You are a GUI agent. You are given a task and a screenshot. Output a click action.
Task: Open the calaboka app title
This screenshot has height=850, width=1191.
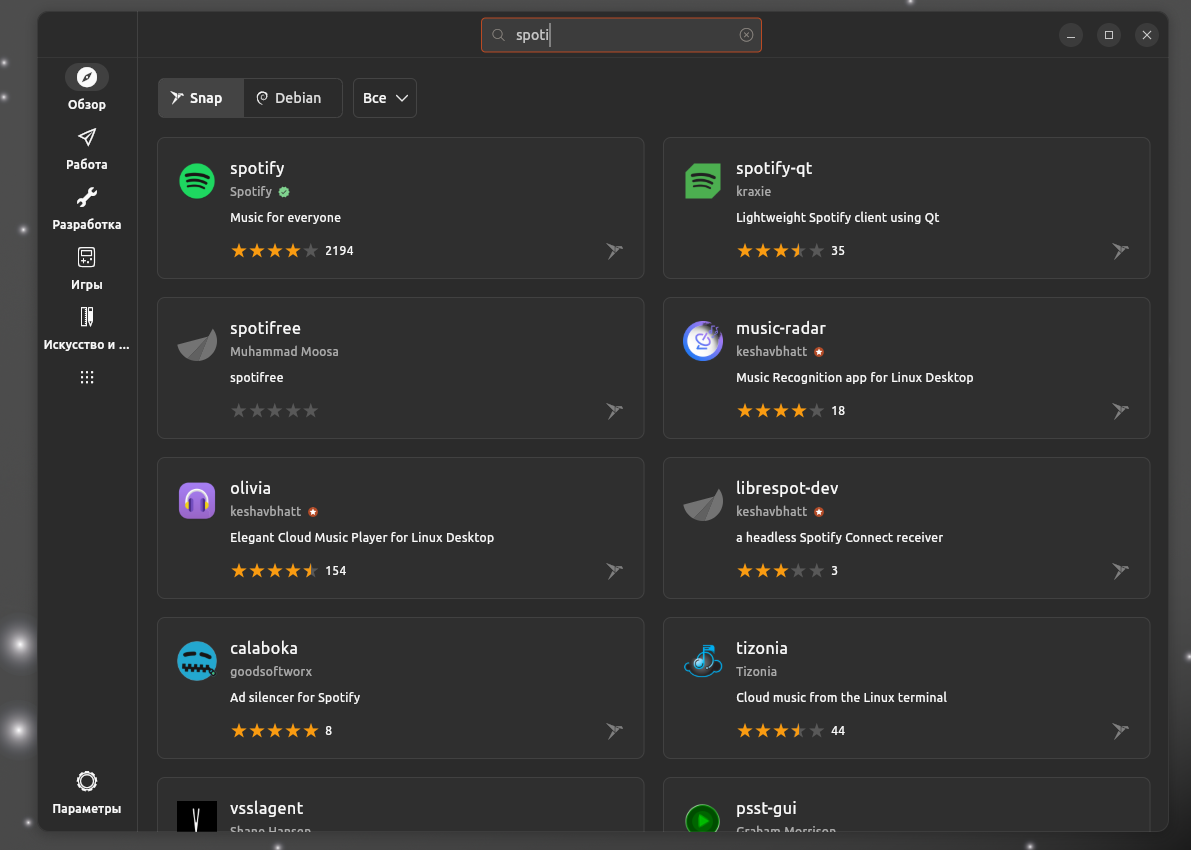264,648
